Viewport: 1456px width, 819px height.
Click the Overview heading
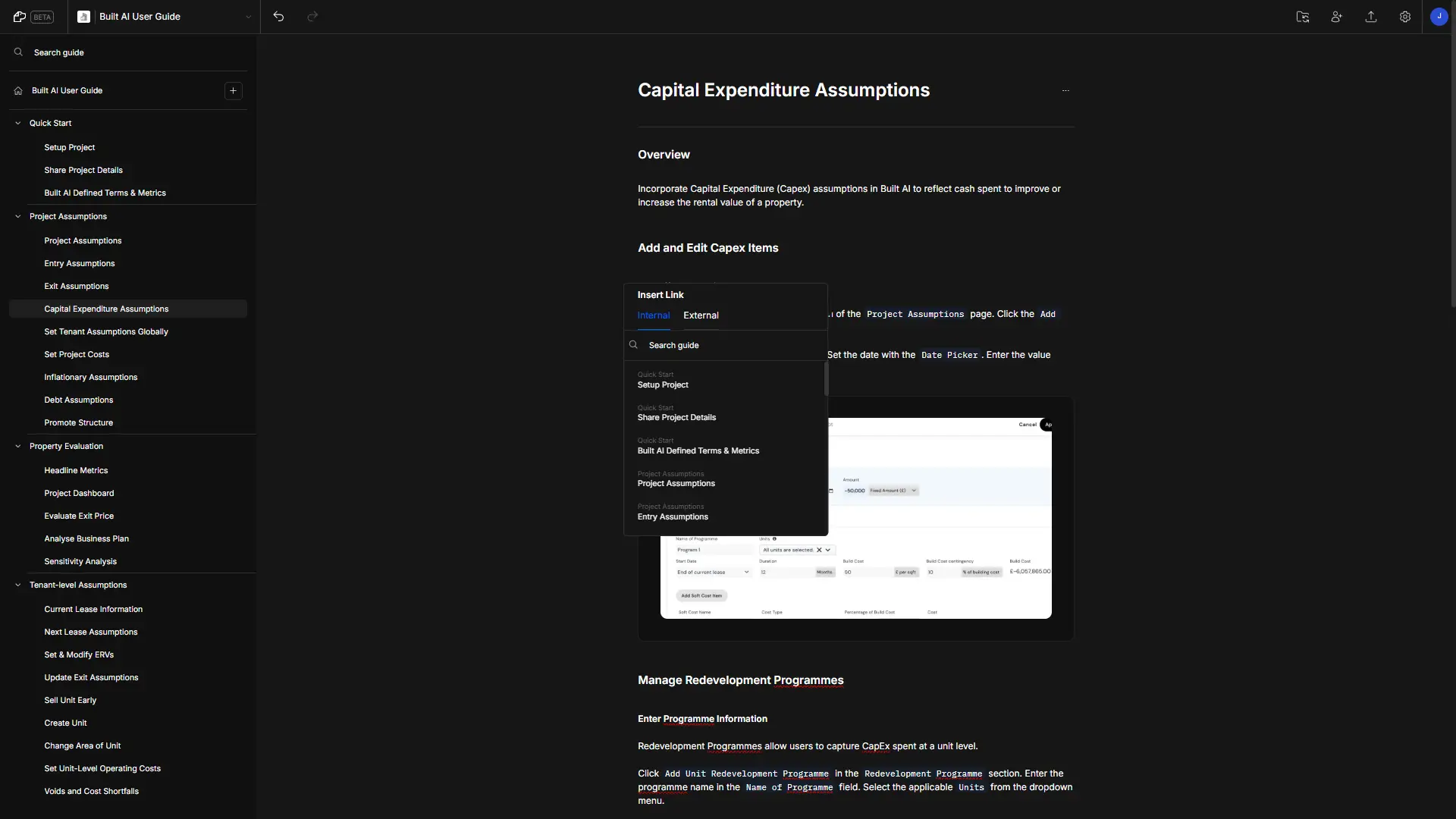pos(664,155)
